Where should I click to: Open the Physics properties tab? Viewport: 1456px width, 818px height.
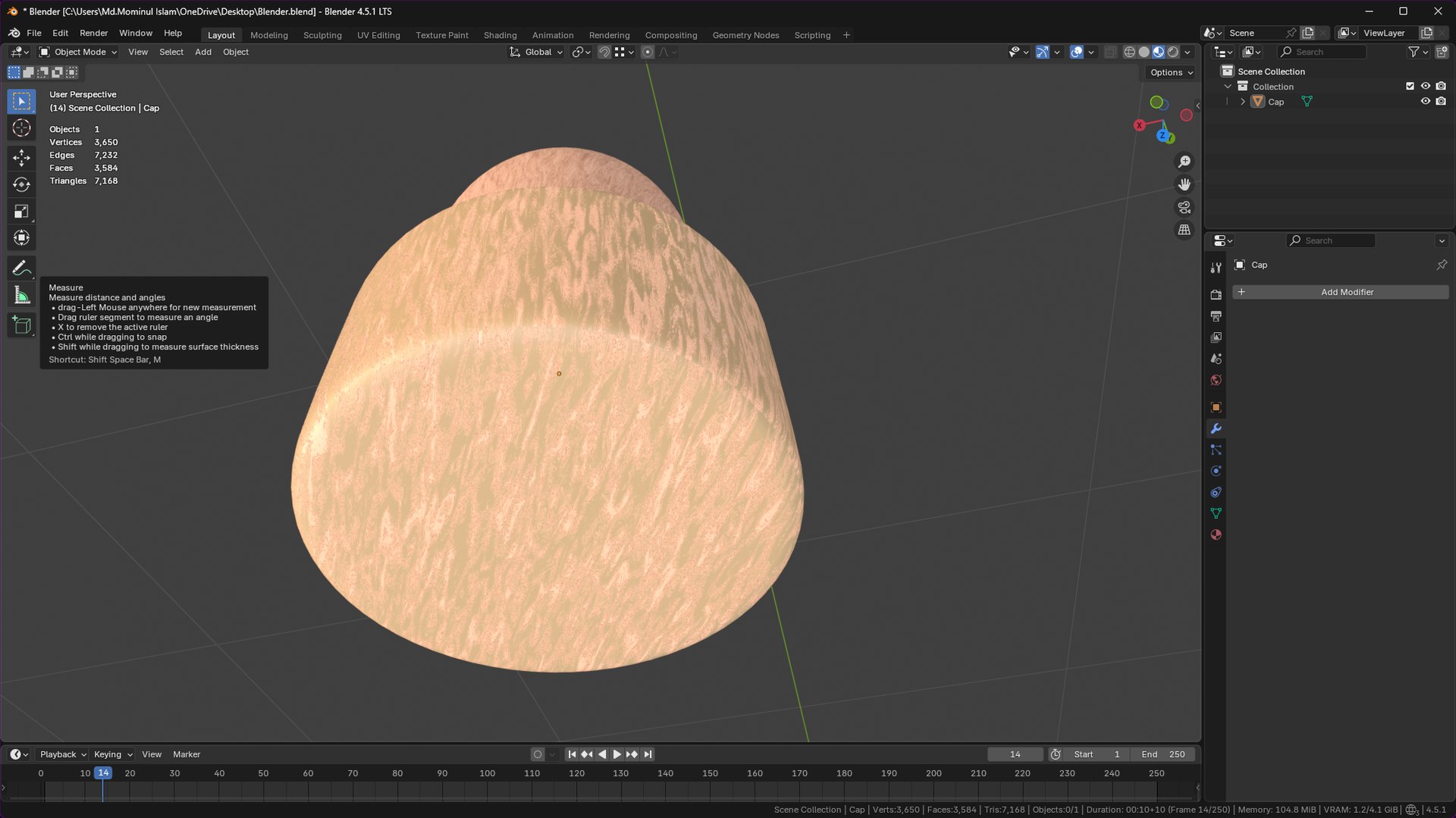pyautogui.click(x=1216, y=471)
